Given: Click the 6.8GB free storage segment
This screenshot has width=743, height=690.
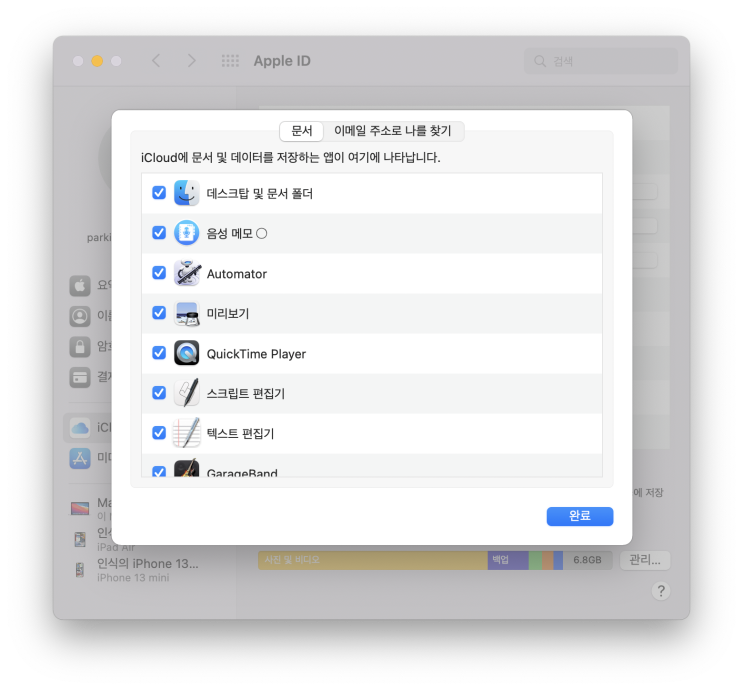Looking at the screenshot, I should (x=588, y=560).
